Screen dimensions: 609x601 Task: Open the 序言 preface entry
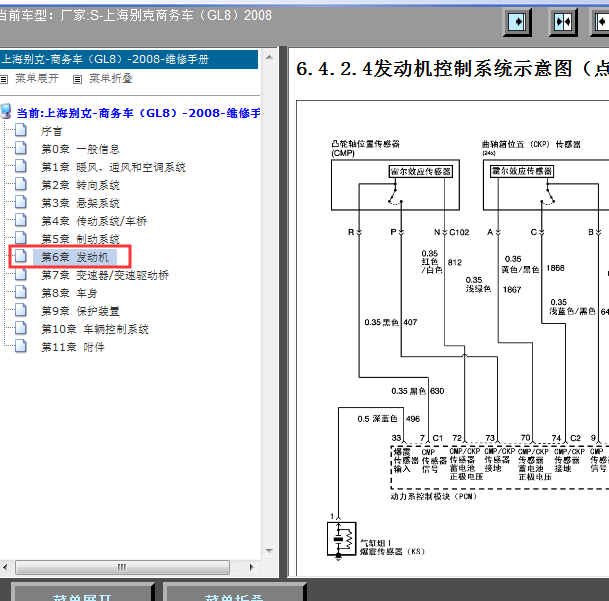click(52, 131)
